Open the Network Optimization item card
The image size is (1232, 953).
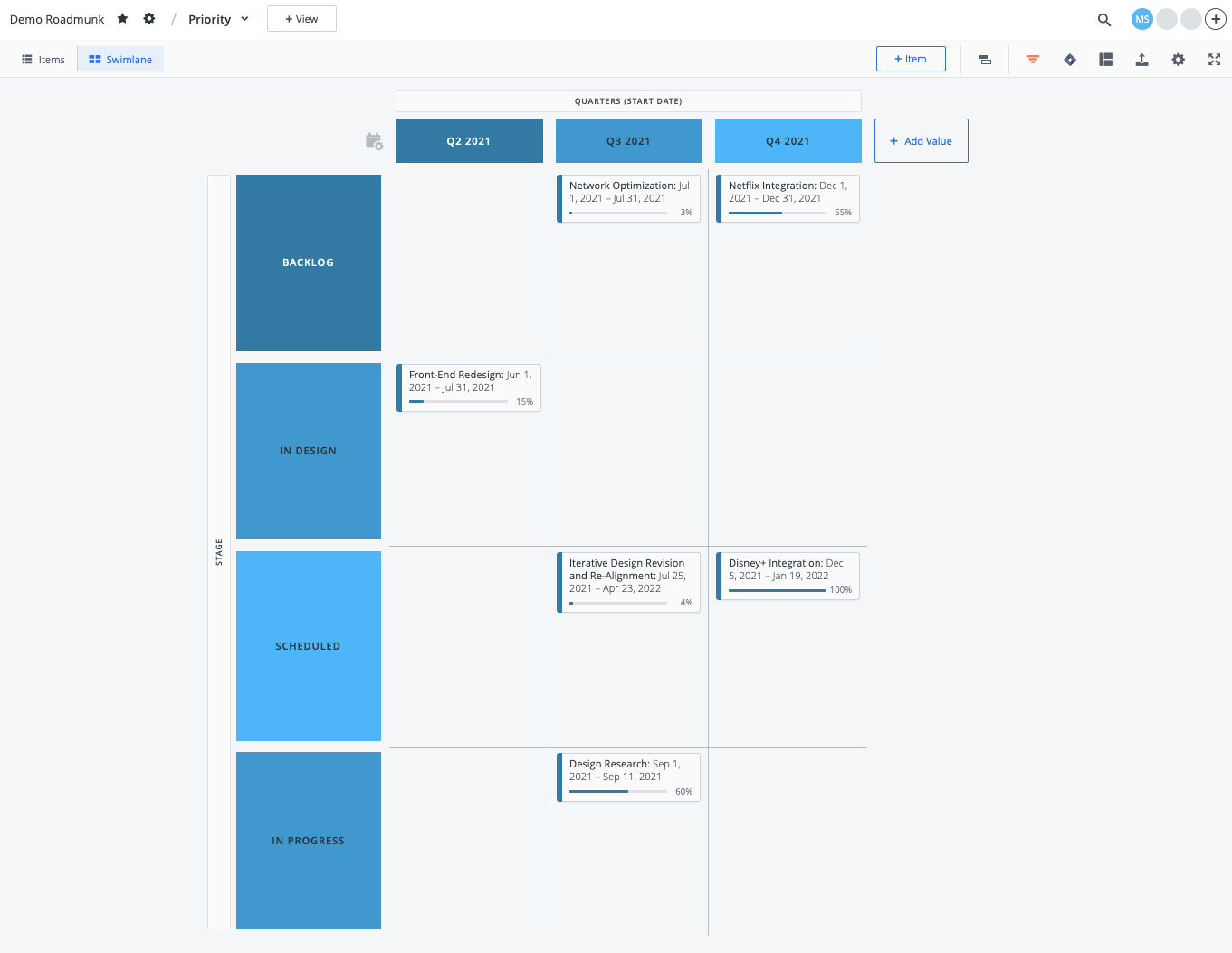pyautogui.click(x=629, y=198)
